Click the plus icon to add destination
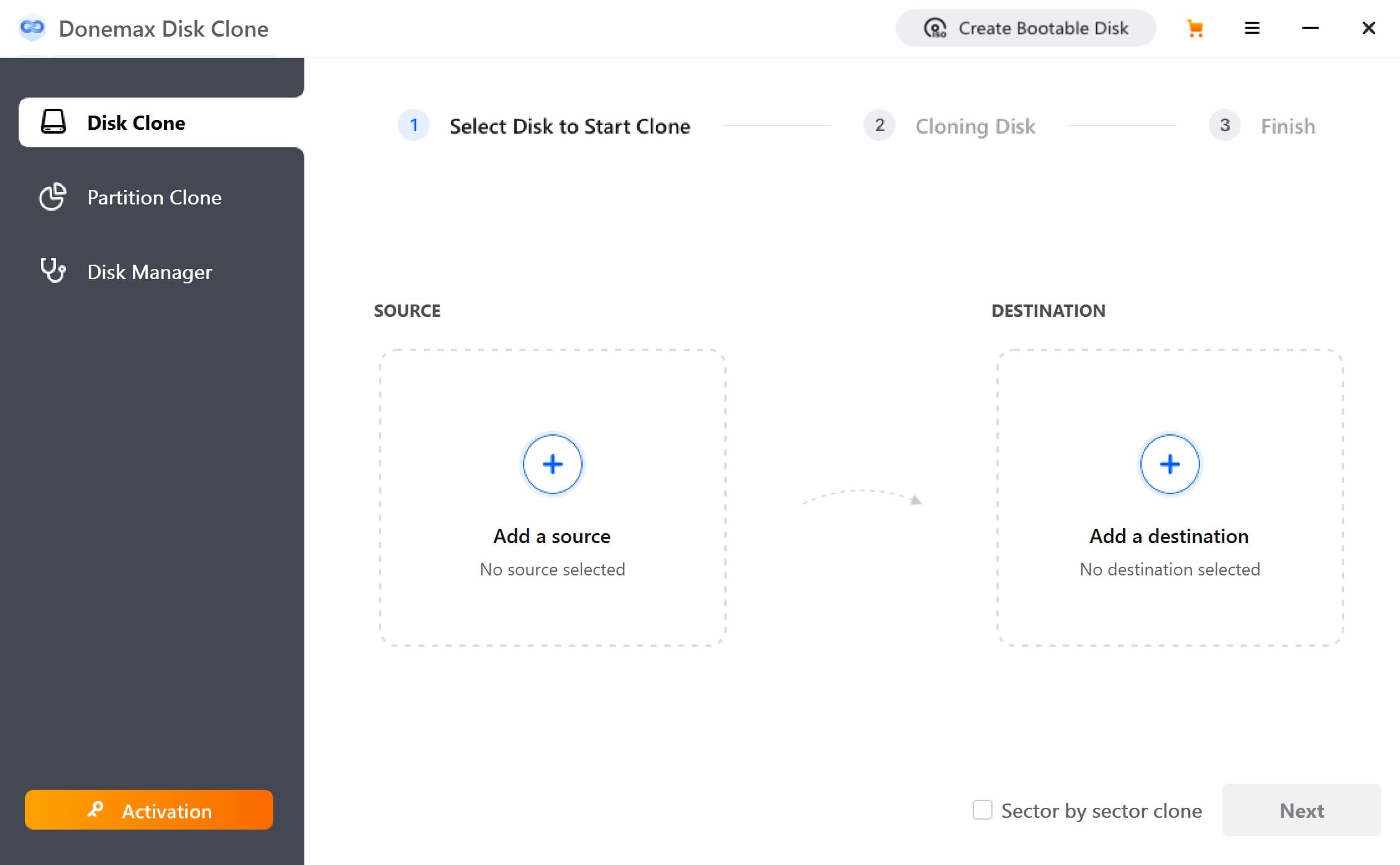Image resolution: width=1400 pixels, height=865 pixels. 1170,464
